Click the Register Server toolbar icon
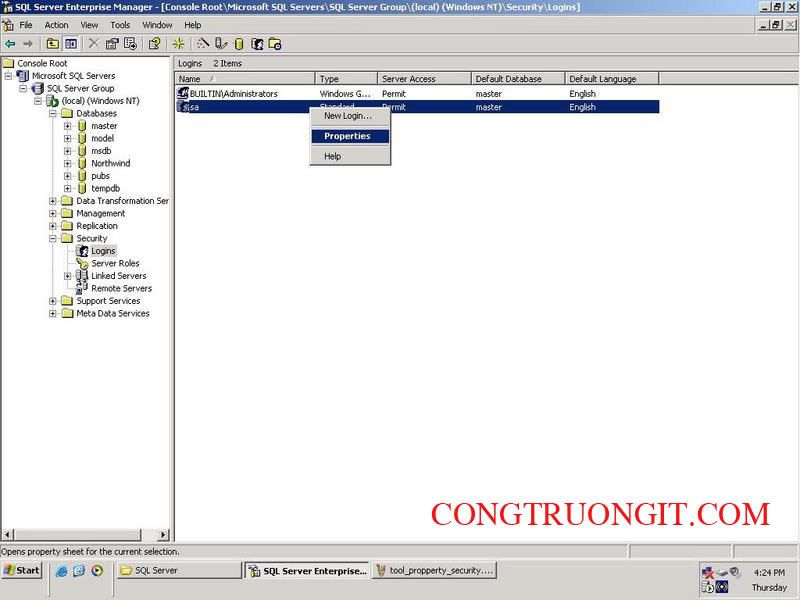 point(221,44)
